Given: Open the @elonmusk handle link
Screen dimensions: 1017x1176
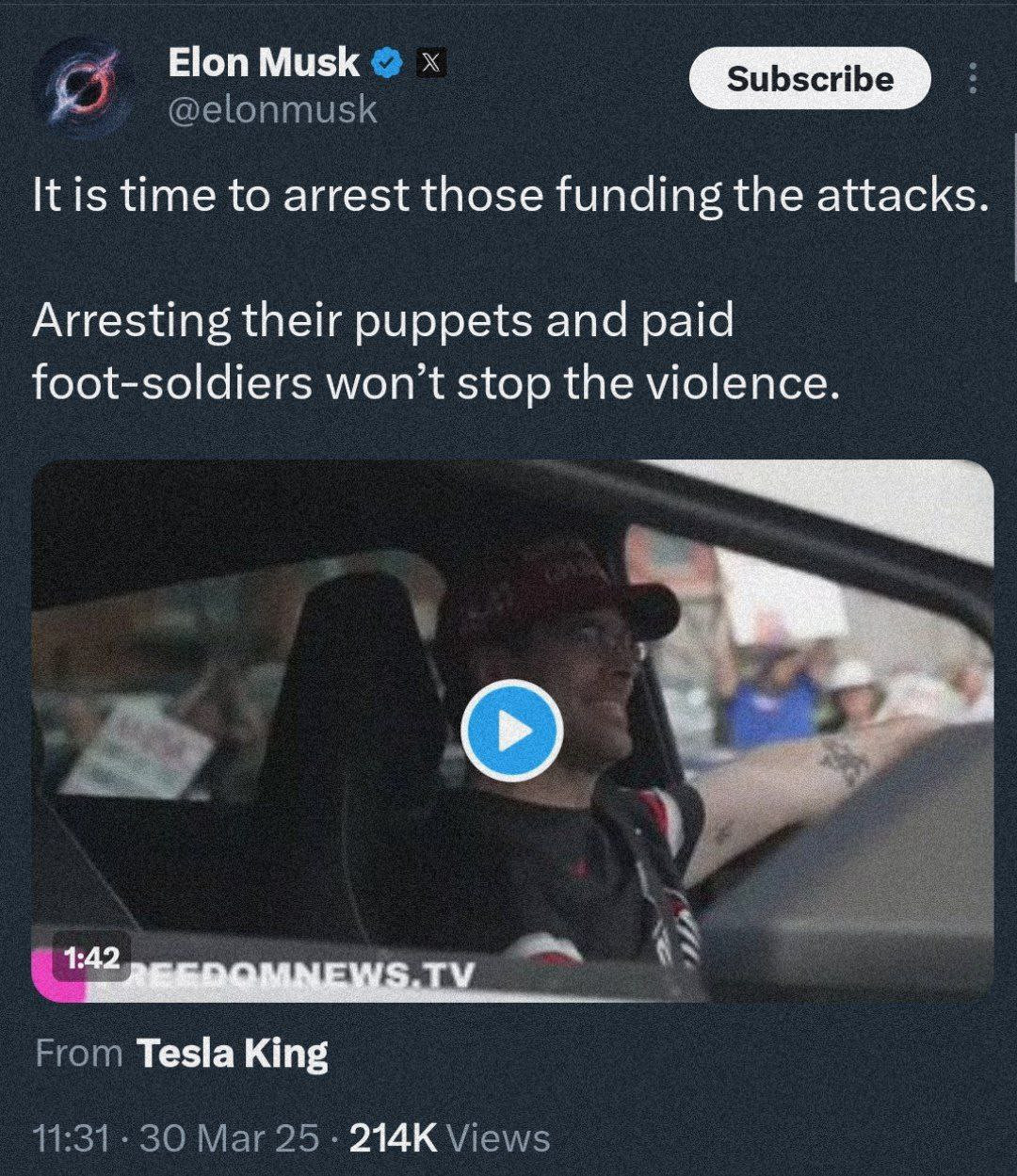Looking at the screenshot, I should pyautogui.click(x=273, y=110).
